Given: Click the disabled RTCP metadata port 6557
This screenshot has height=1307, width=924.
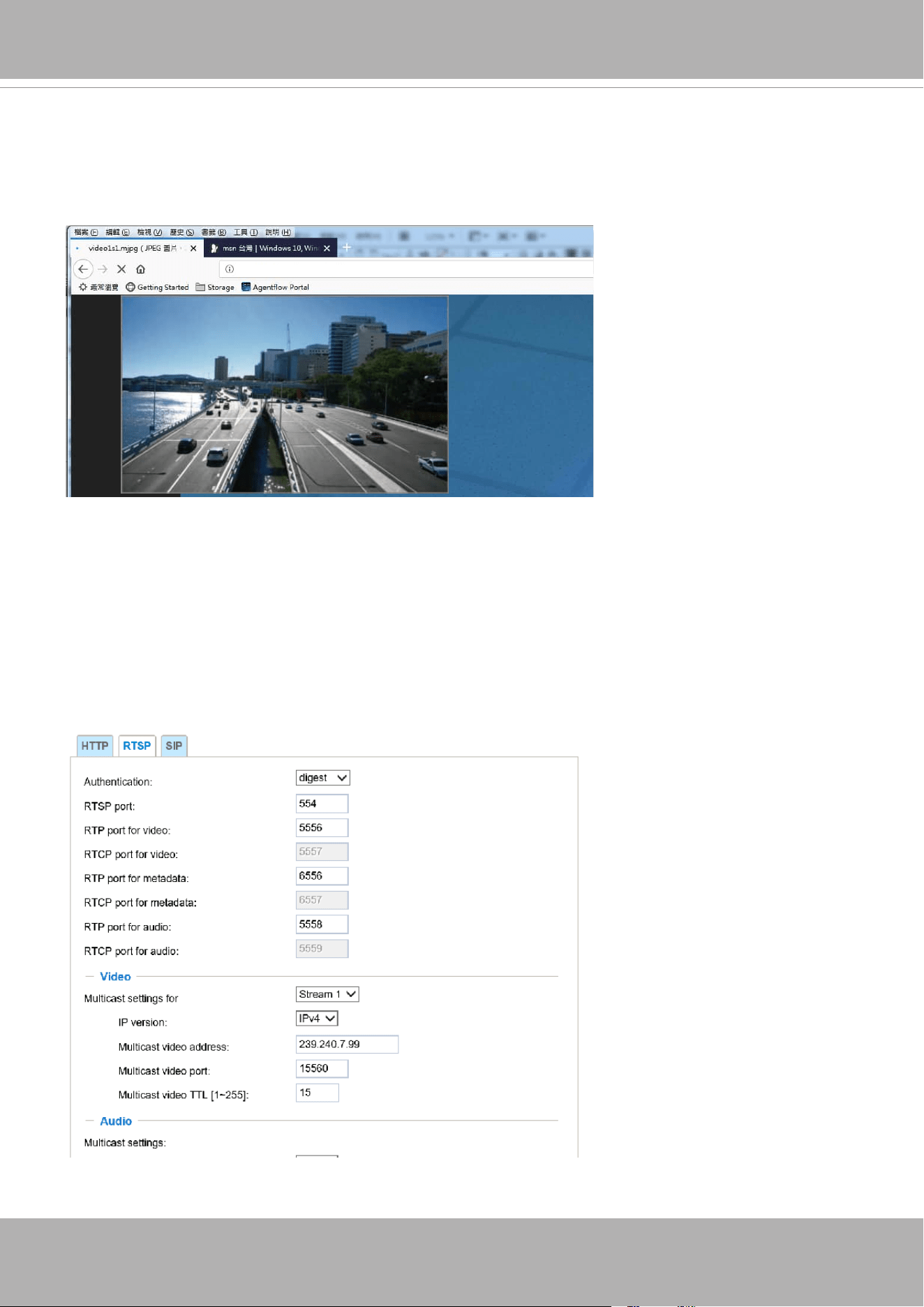Looking at the screenshot, I should click(322, 900).
